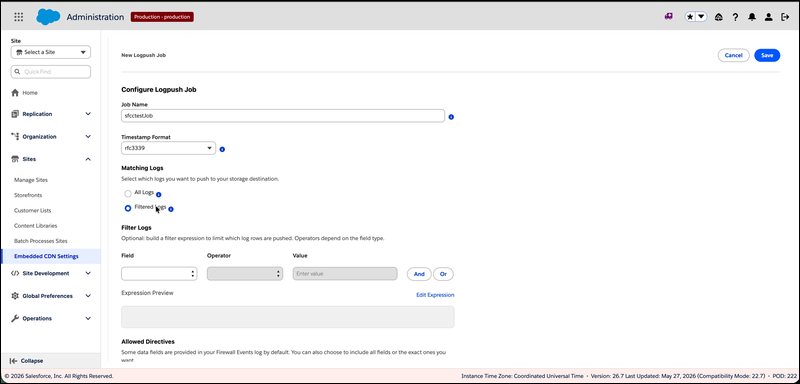Viewport: 800px width, 384px height.
Task: Collapse the Sites section chevron
Action: click(x=88, y=159)
